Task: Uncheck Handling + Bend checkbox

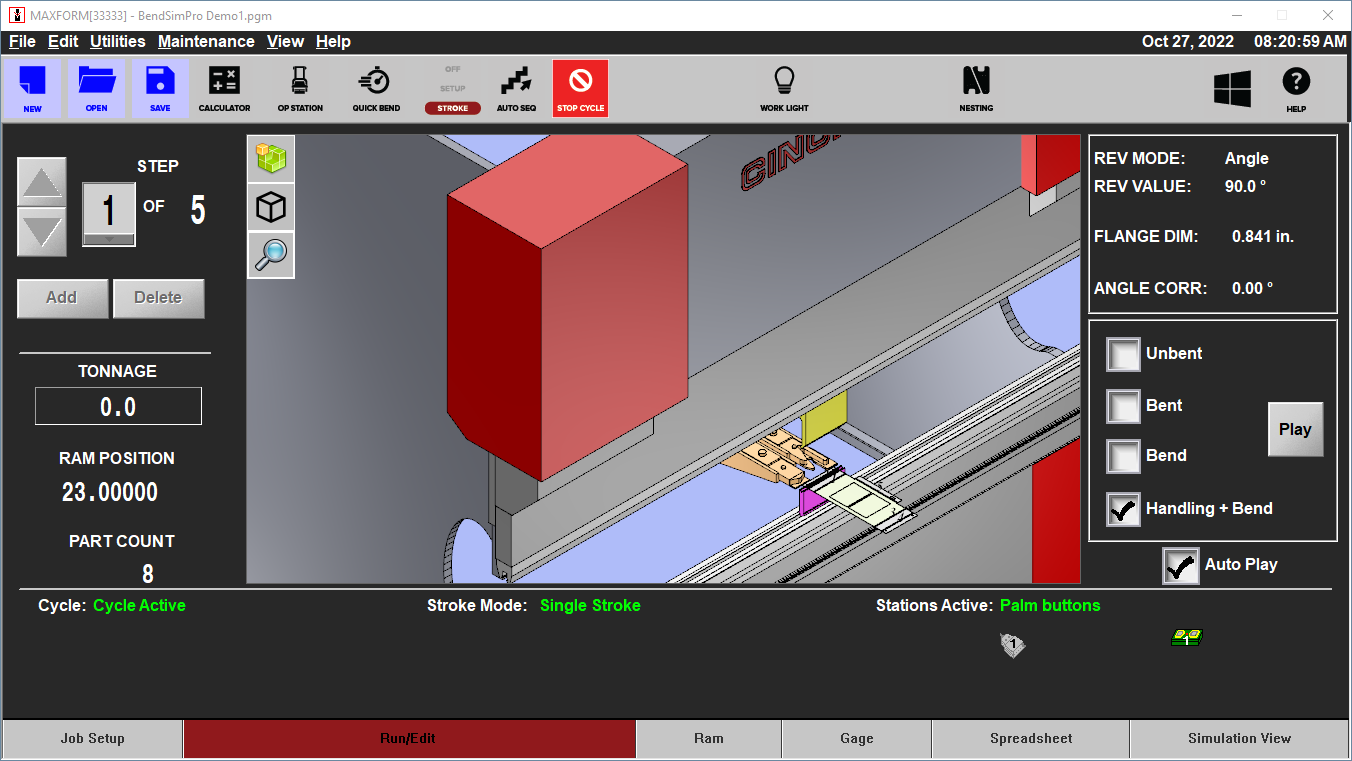Action: click(x=1123, y=509)
